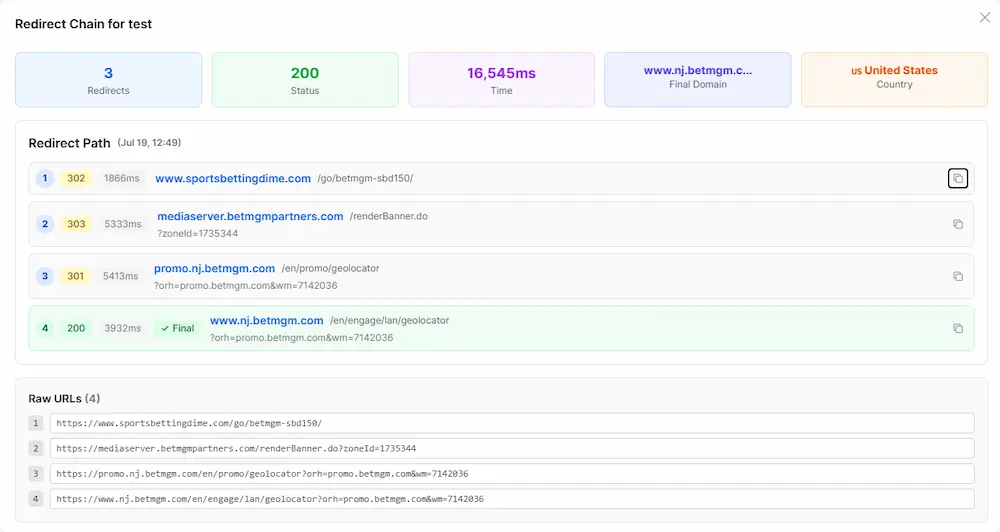Open www.sportsbettingdime.com link
Viewport: 1000px width, 532px height.
(x=233, y=179)
